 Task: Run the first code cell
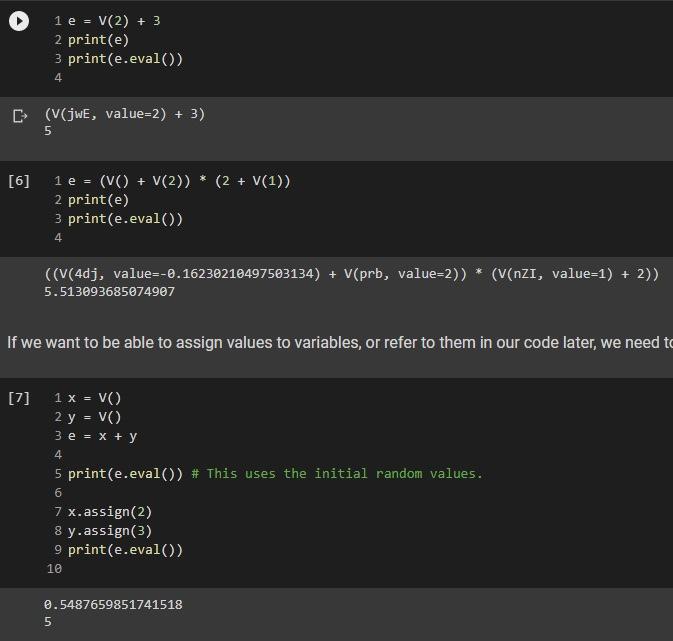point(19,21)
